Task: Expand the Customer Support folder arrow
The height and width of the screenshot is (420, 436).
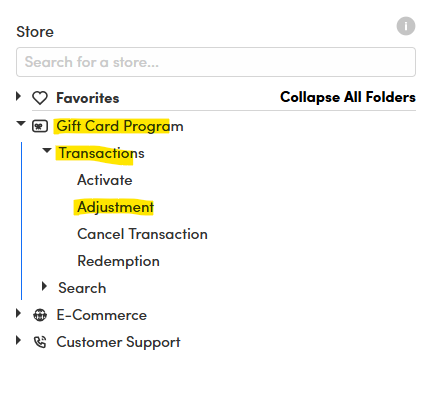Action: point(19,340)
